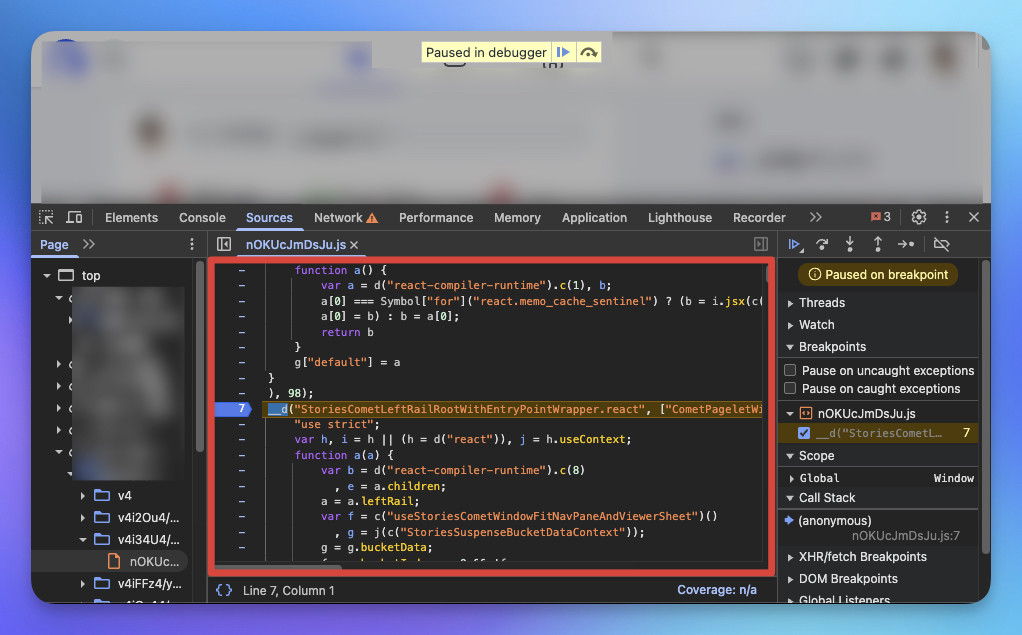This screenshot has width=1022, height=635.
Task: Enable Pause on uncaught exceptions
Action: pos(790,370)
